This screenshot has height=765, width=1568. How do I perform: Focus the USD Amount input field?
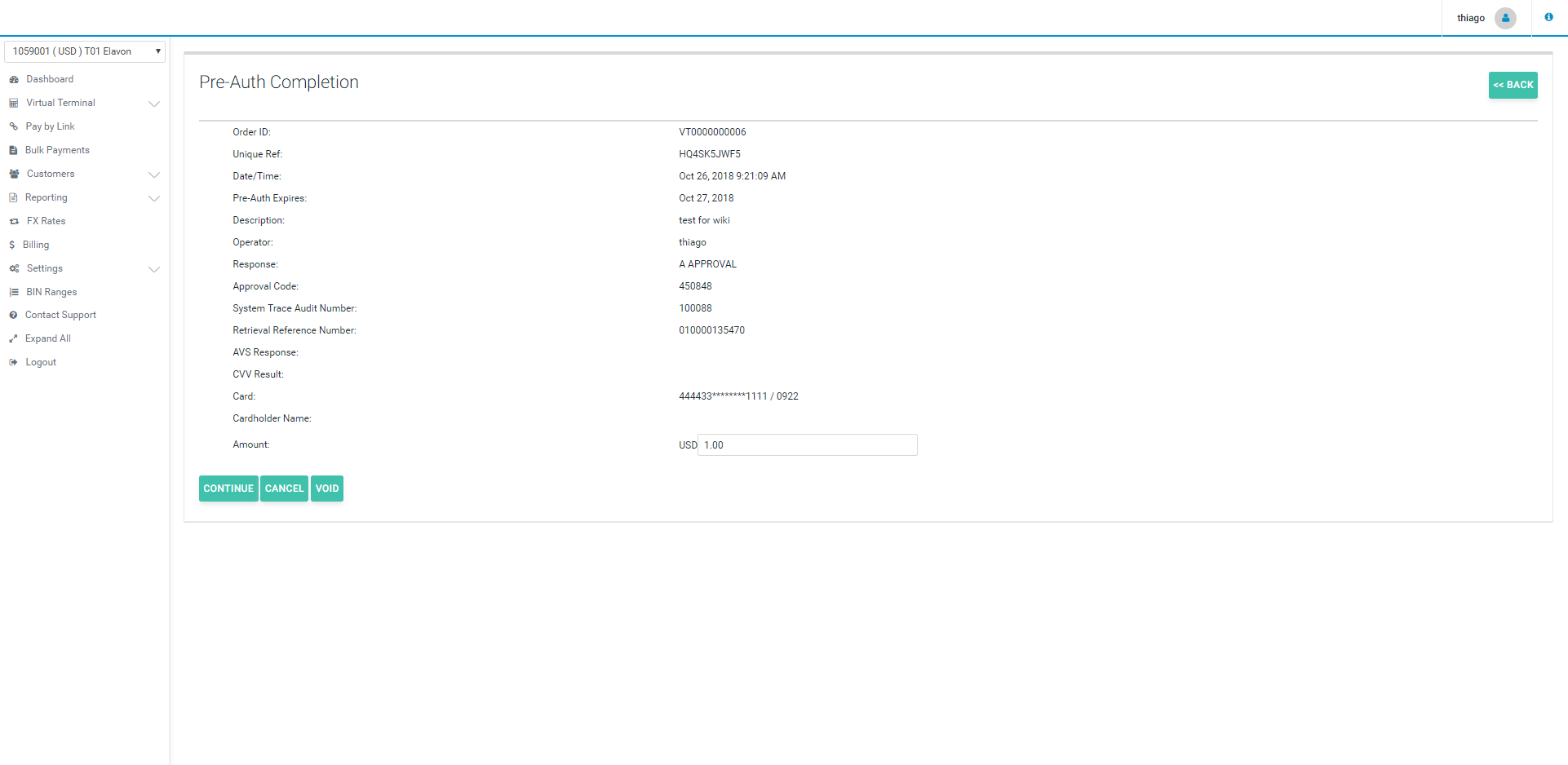pos(807,445)
